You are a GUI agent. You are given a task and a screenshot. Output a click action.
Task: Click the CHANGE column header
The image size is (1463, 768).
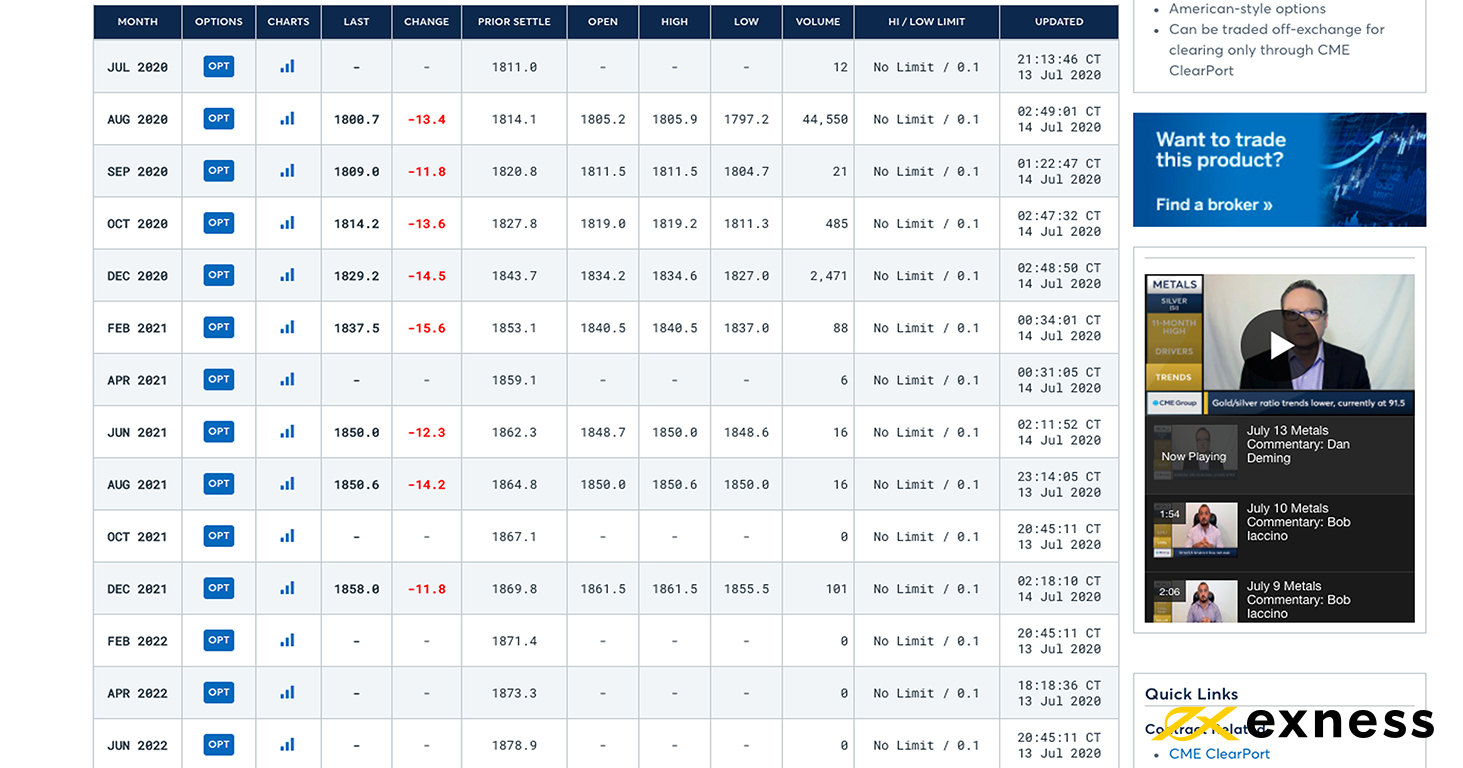(x=427, y=22)
